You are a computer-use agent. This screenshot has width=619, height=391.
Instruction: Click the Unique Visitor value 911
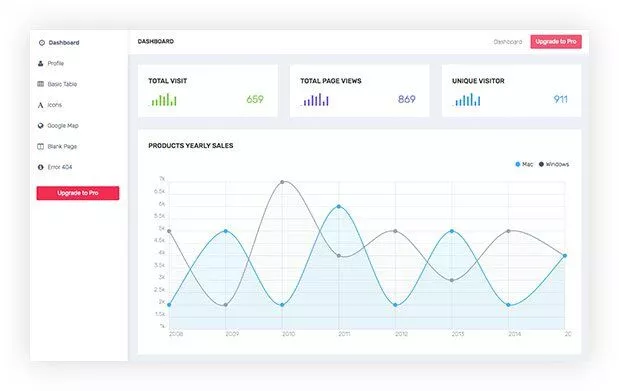pyautogui.click(x=560, y=99)
